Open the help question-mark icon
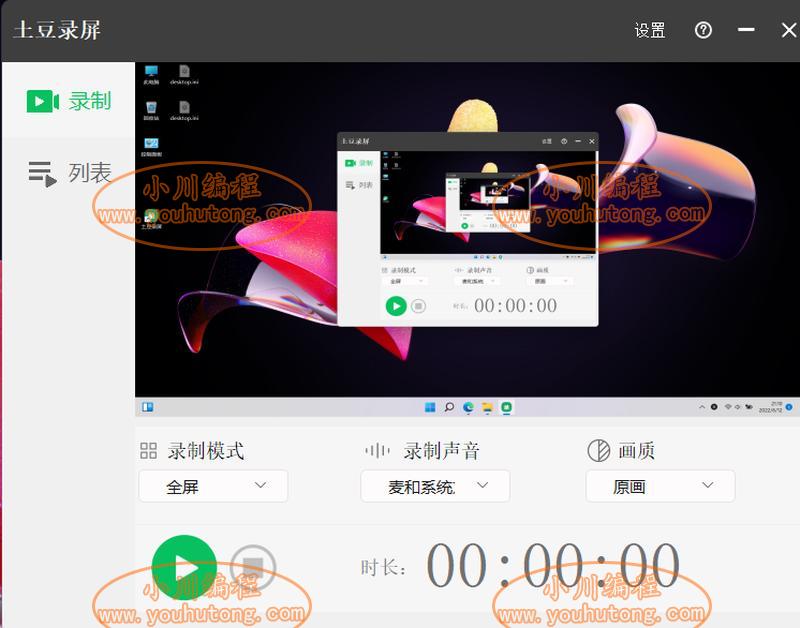Screen dimensions: 800x628 [x=703, y=30]
